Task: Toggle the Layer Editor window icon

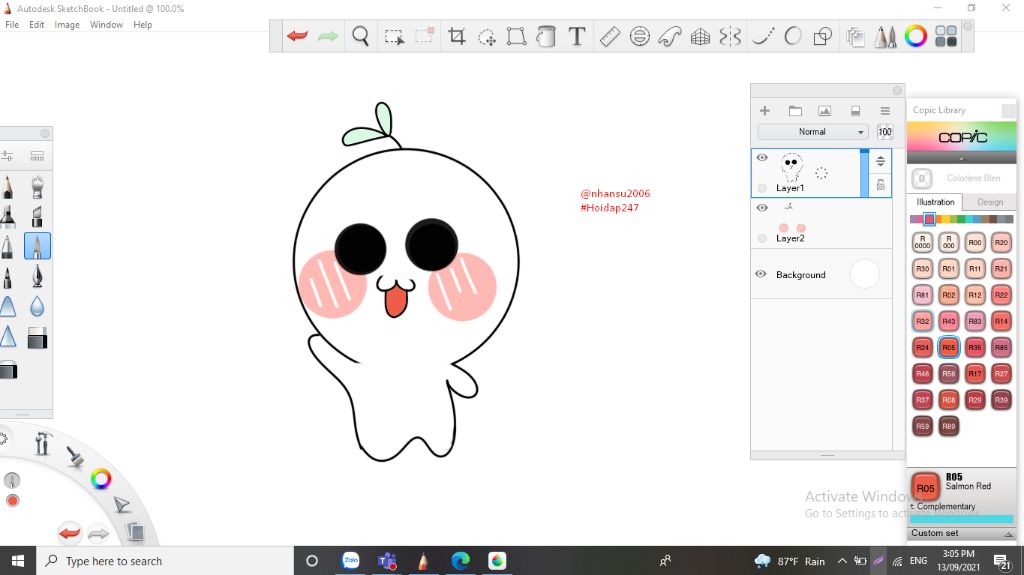Action: 855,37
